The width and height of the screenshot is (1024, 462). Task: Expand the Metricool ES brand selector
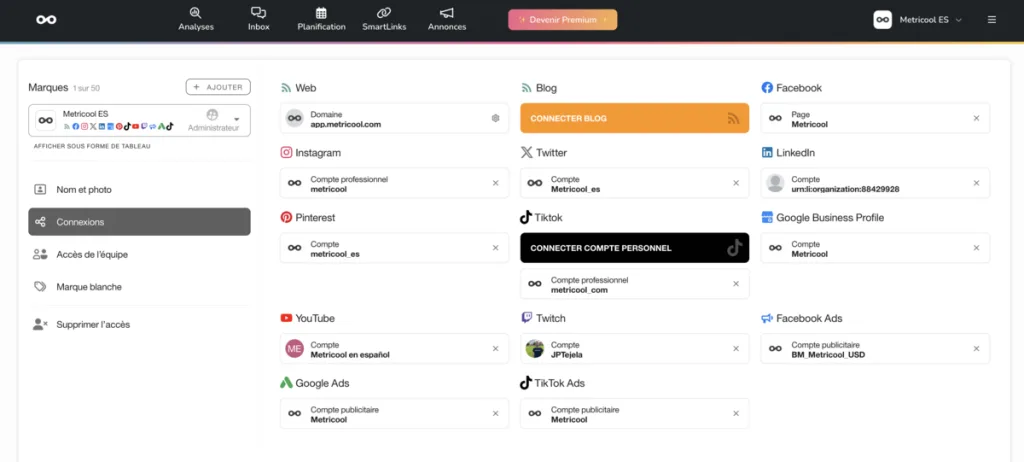[x=139, y=120]
